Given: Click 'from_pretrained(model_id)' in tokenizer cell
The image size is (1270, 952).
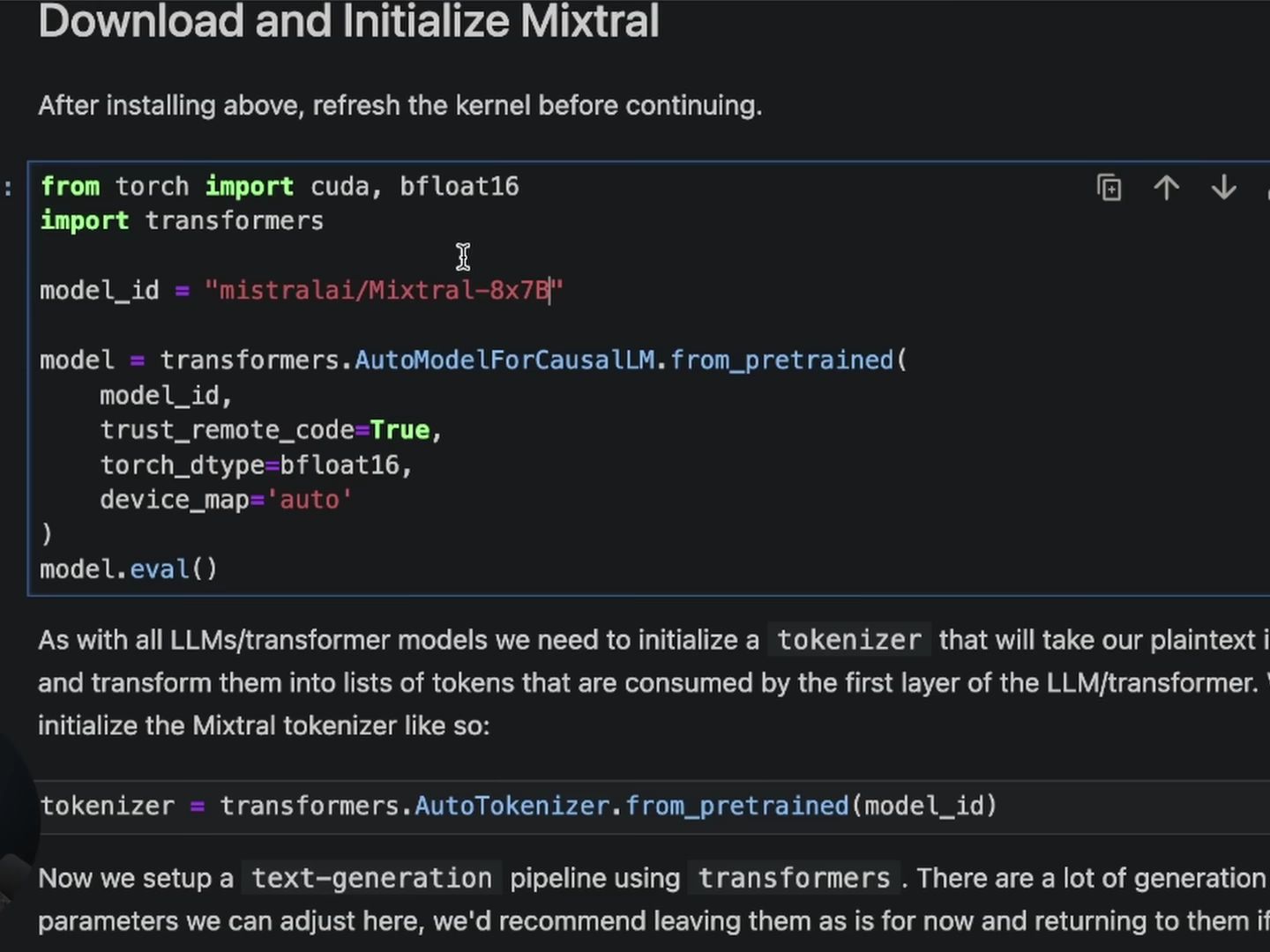Looking at the screenshot, I should coord(811,807).
